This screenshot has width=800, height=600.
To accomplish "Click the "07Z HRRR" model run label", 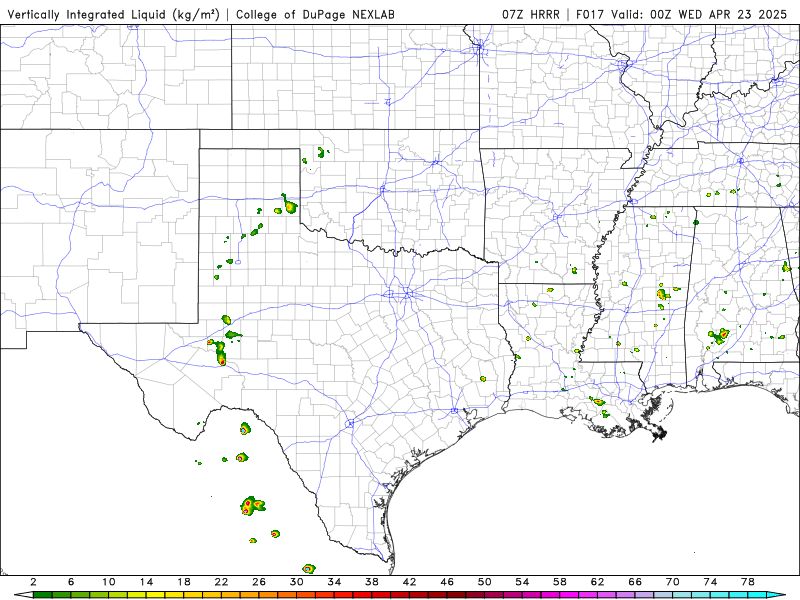I will [x=531, y=14].
